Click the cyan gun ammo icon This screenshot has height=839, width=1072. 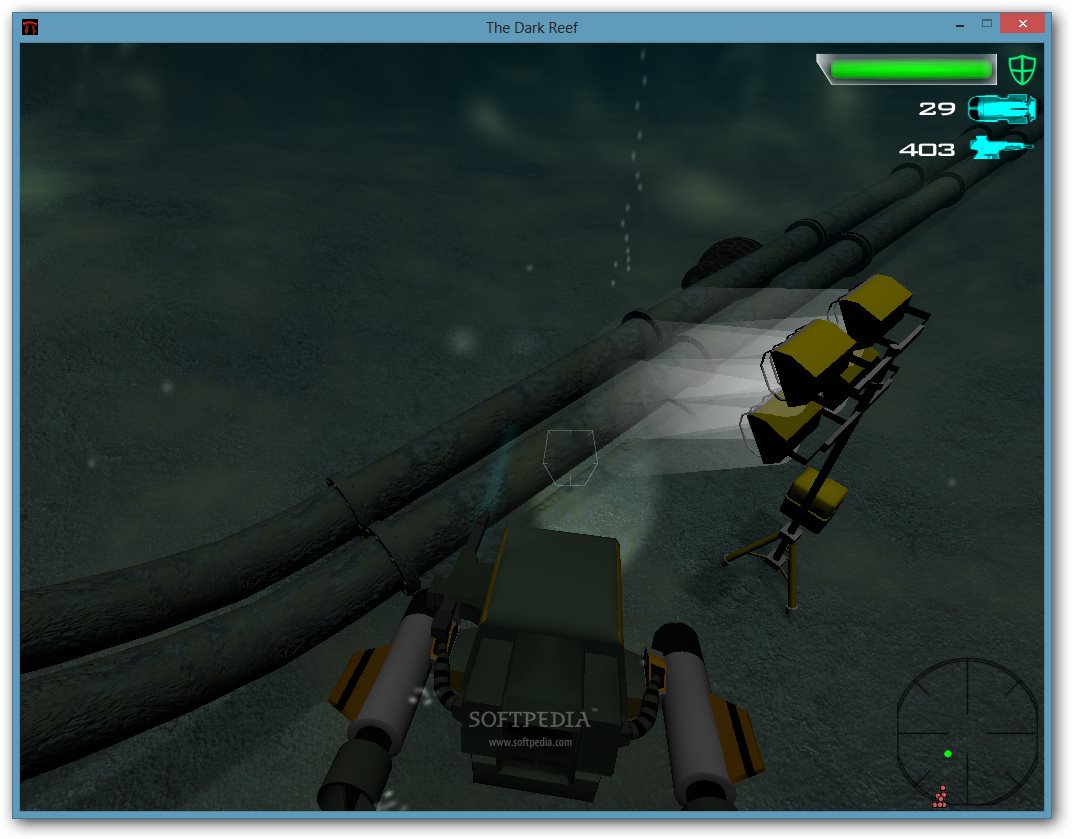tap(1001, 147)
